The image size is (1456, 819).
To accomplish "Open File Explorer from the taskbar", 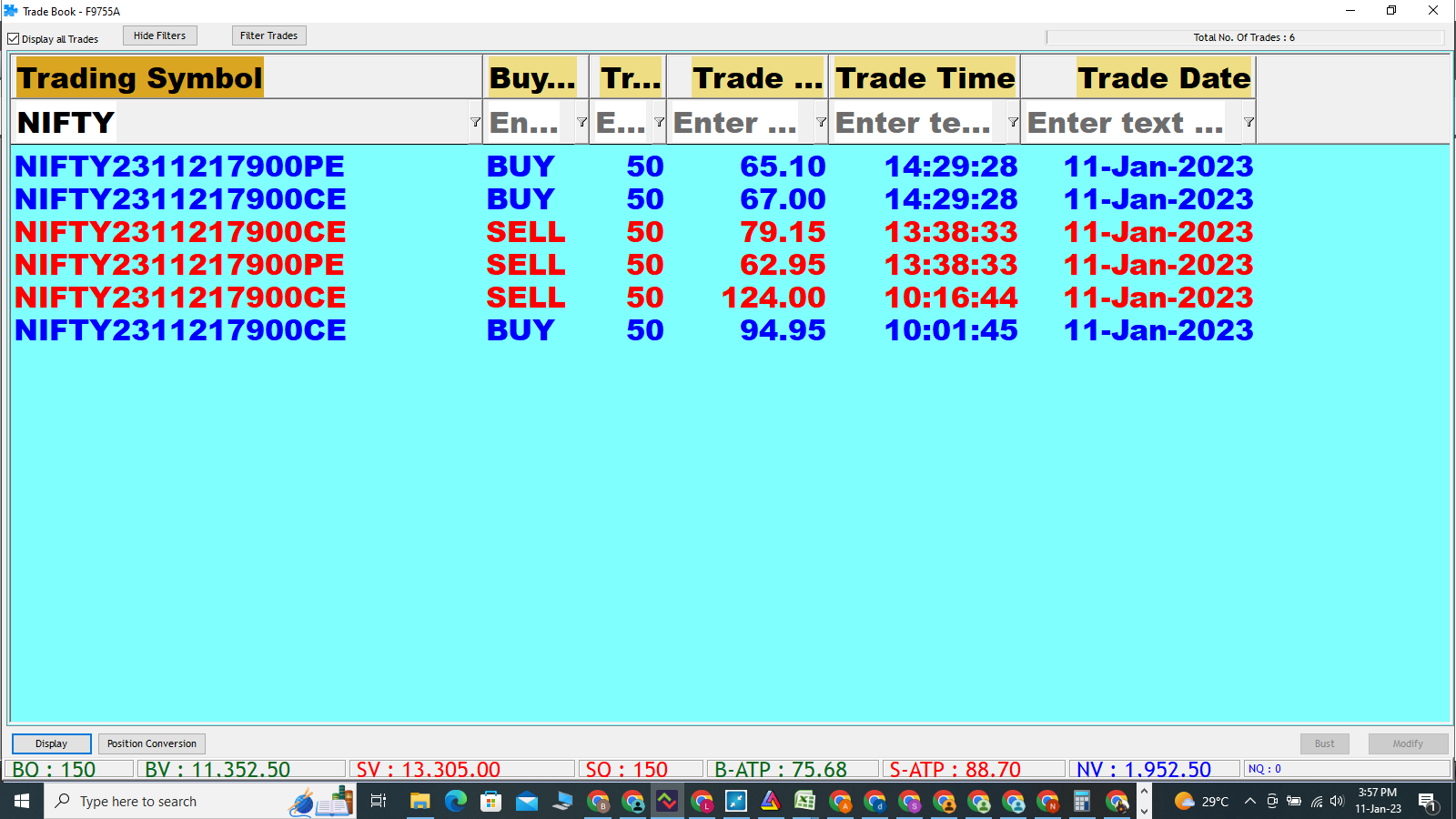I will coord(420,802).
